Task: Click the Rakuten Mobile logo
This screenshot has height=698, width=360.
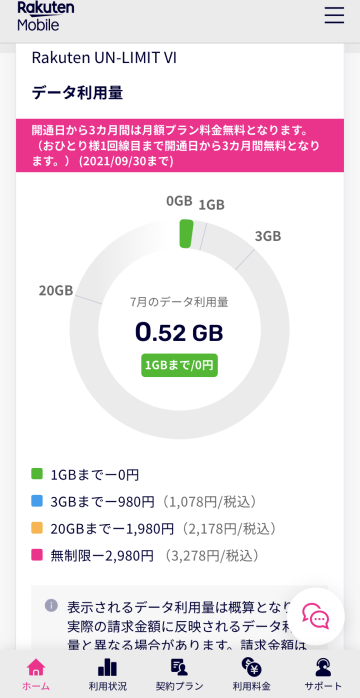Action: point(45,16)
